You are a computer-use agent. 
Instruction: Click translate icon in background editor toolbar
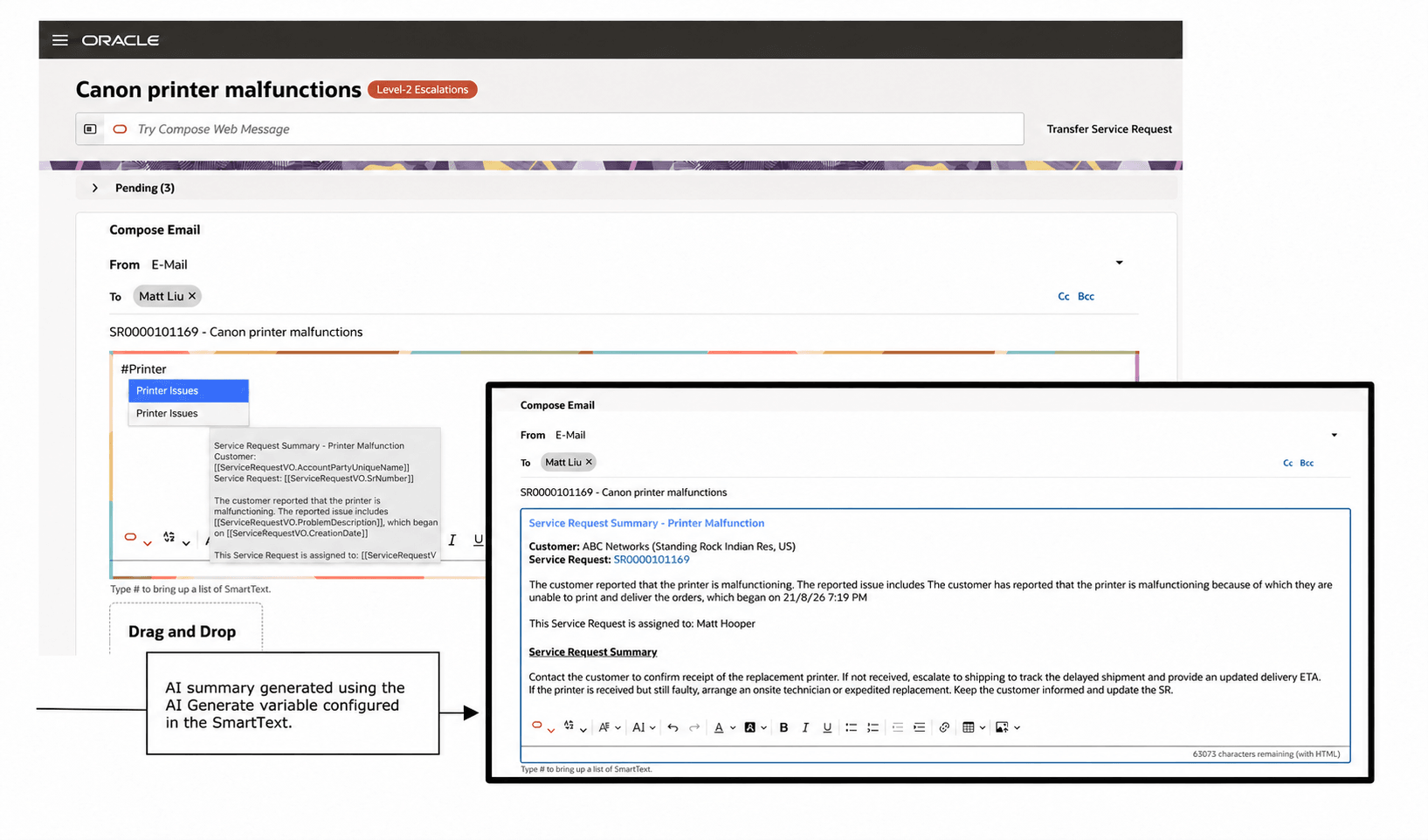[x=169, y=538]
